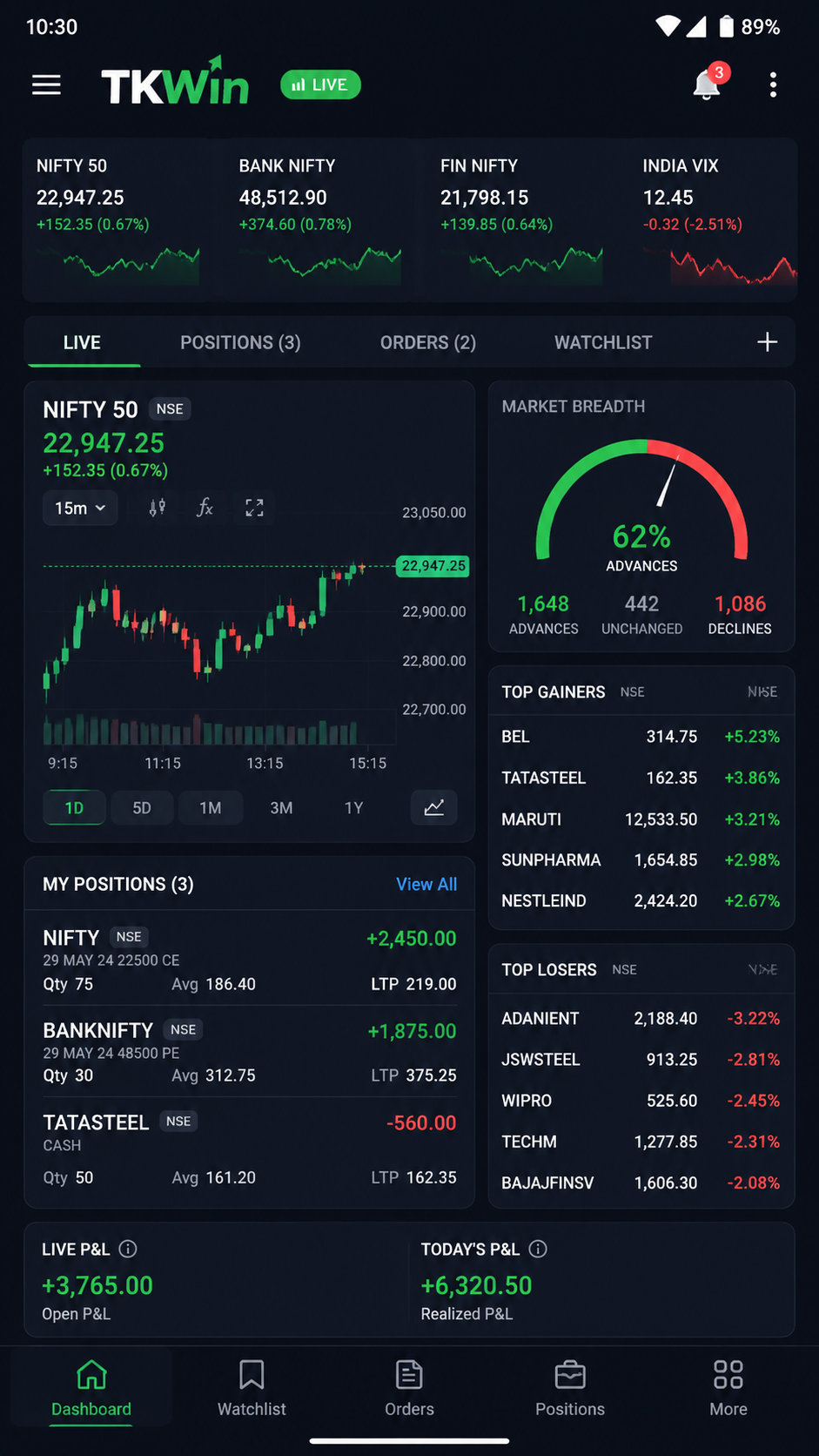This screenshot has width=819, height=1456.
Task: Select BEL in Top Gainers
Action: (641, 737)
